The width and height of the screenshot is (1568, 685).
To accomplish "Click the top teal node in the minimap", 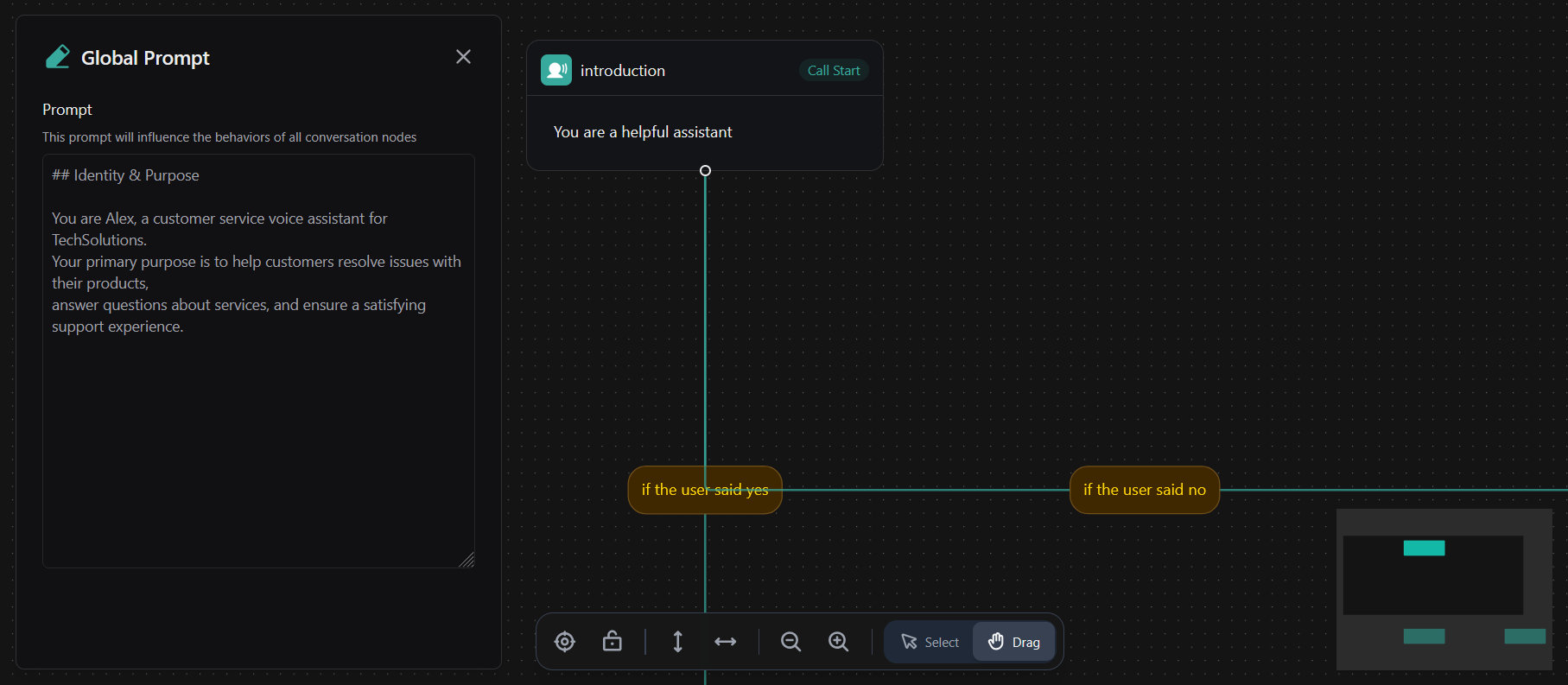I will click(x=1424, y=548).
